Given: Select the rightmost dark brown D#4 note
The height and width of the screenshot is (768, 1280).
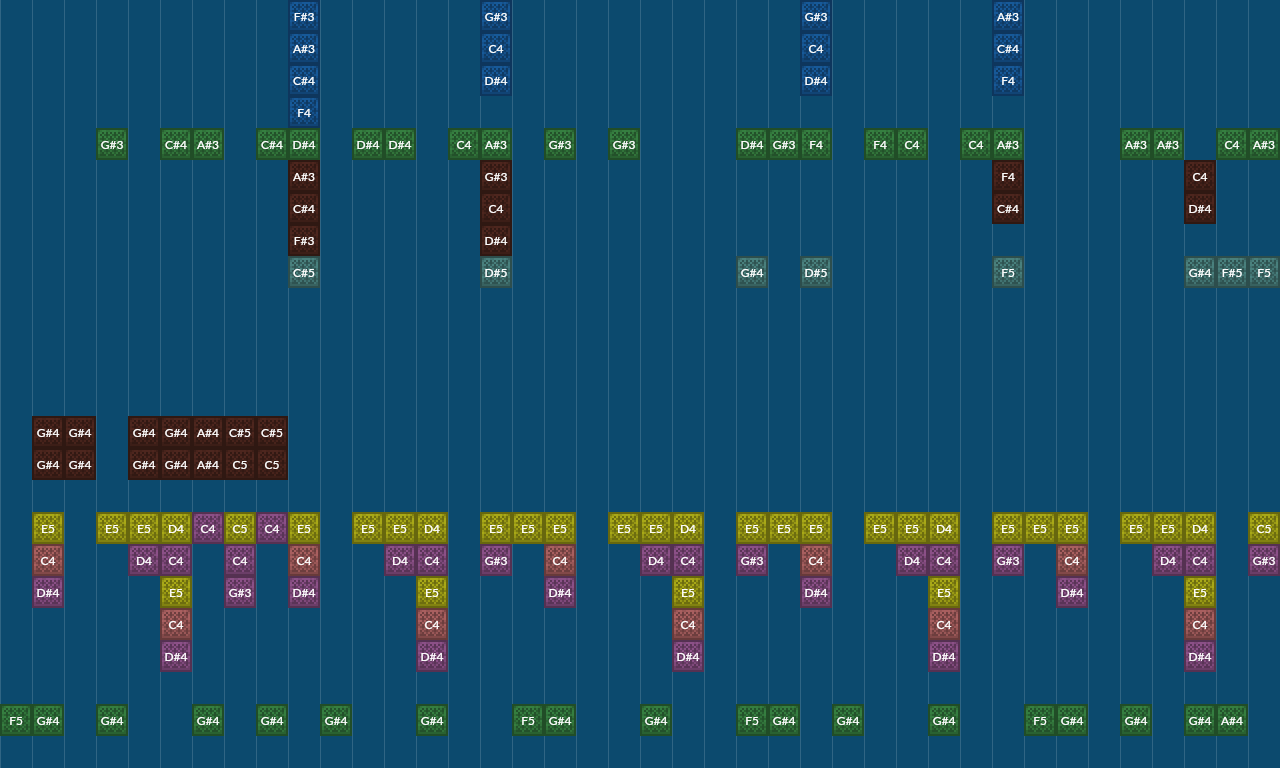Looking at the screenshot, I should pyautogui.click(x=1200, y=209).
